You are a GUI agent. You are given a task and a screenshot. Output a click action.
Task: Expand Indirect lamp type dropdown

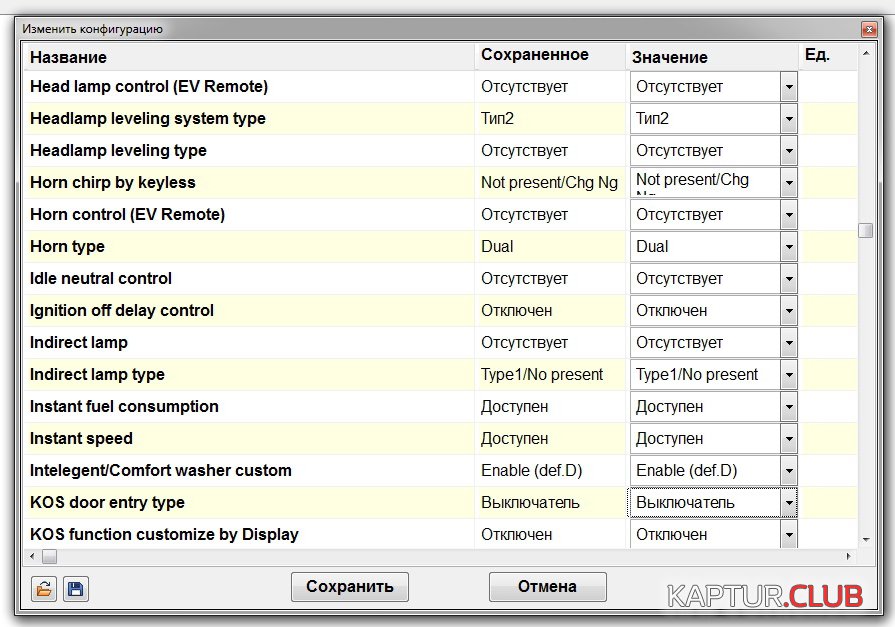tap(789, 375)
